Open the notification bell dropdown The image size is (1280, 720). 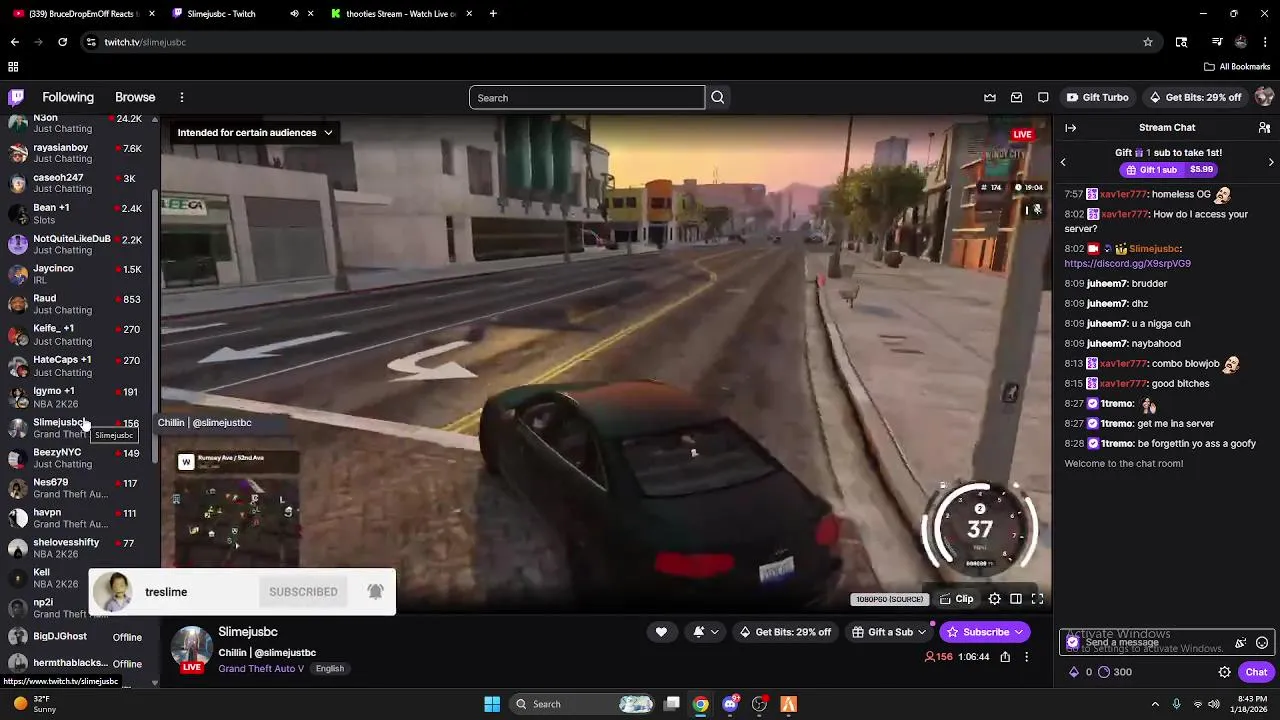pyautogui.click(x=705, y=632)
